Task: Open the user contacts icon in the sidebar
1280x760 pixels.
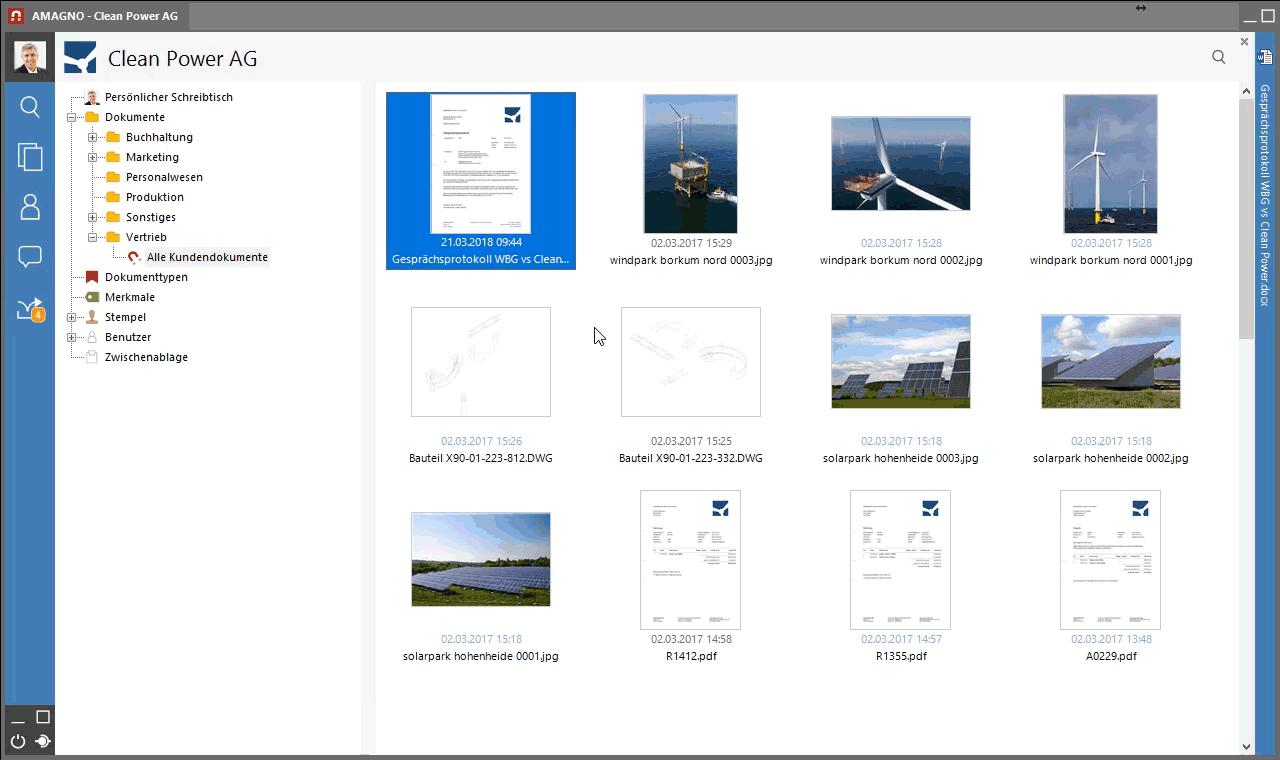Action: 30,207
